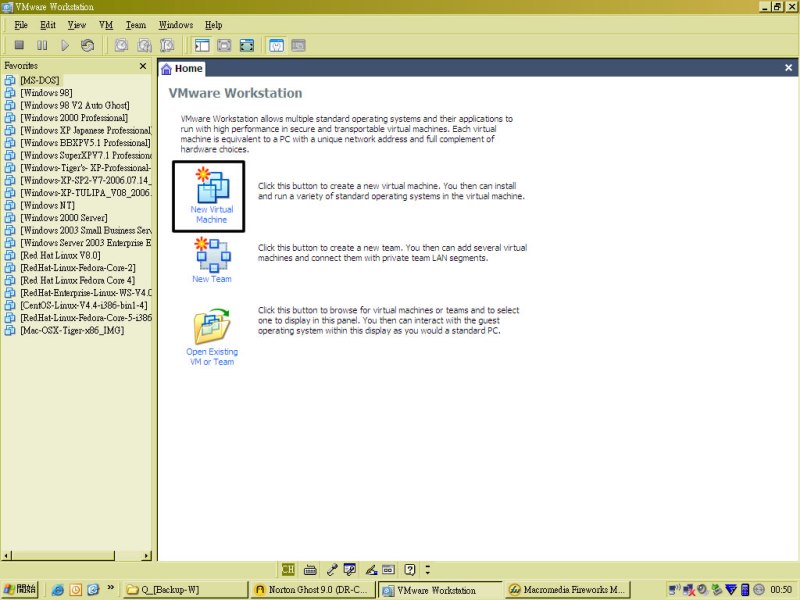This screenshot has height=600, width=800.
Task: Click the CH language bar indicator
Action: click(288, 569)
